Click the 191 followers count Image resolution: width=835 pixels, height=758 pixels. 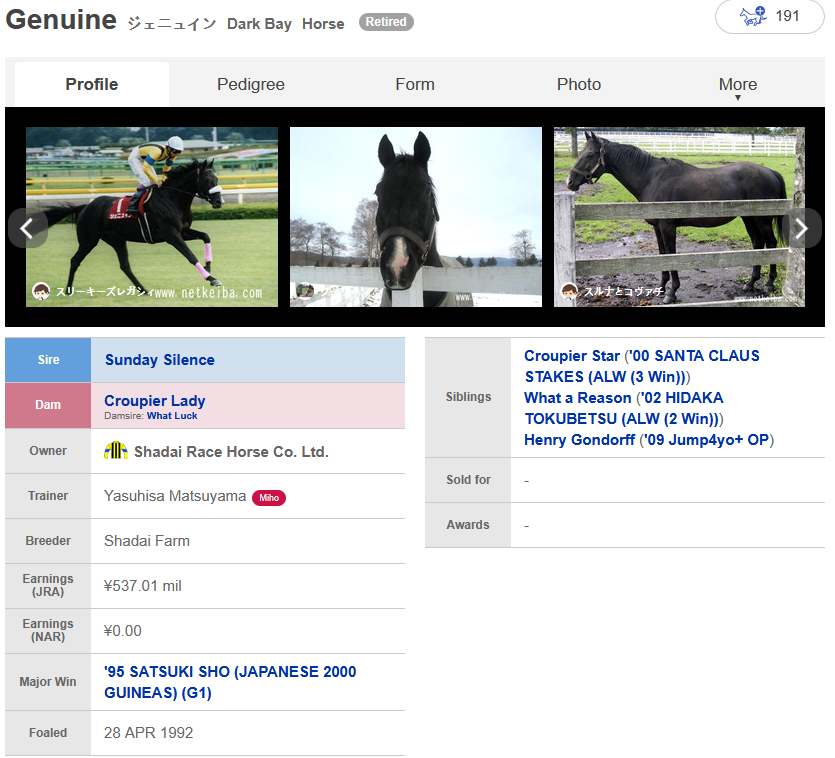(x=787, y=16)
